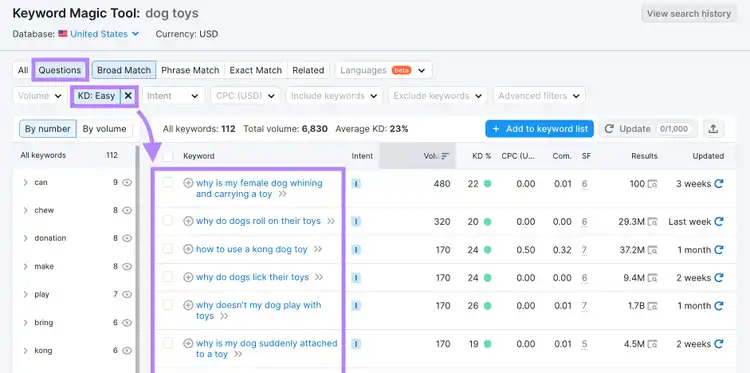Add 'why doesn't my dog play with toys' via plus icon
The height and width of the screenshot is (373, 750).
(x=188, y=305)
